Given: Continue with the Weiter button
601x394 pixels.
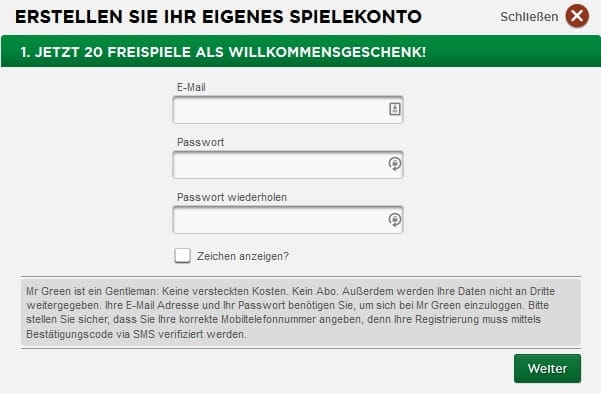Looking at the screenshot, I should point(547,368).
